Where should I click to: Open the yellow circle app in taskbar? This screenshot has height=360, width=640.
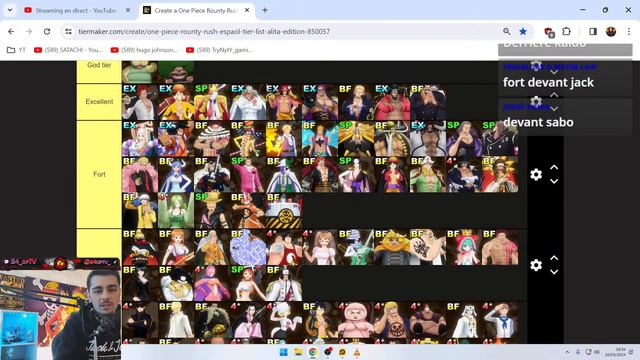point(342,352)
